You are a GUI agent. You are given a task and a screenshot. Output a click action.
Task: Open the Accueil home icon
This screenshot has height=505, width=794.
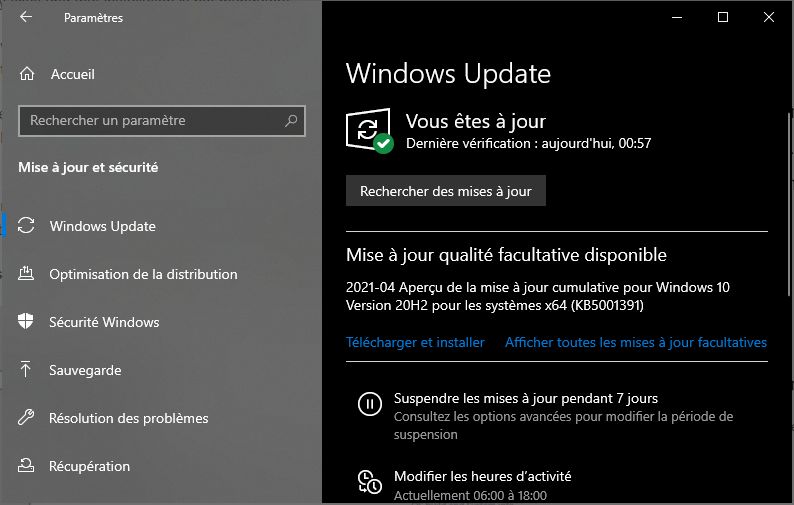[27, 74]
